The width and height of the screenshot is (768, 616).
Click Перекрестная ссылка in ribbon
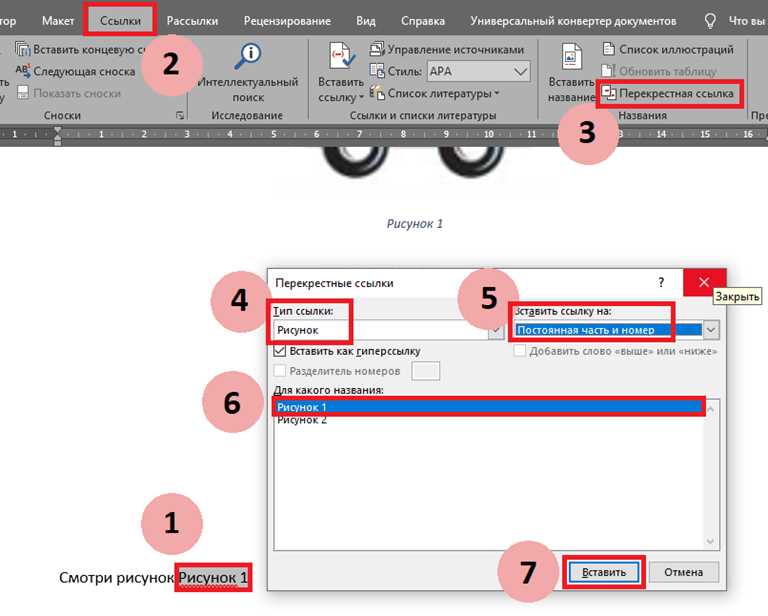coord(668,93)
